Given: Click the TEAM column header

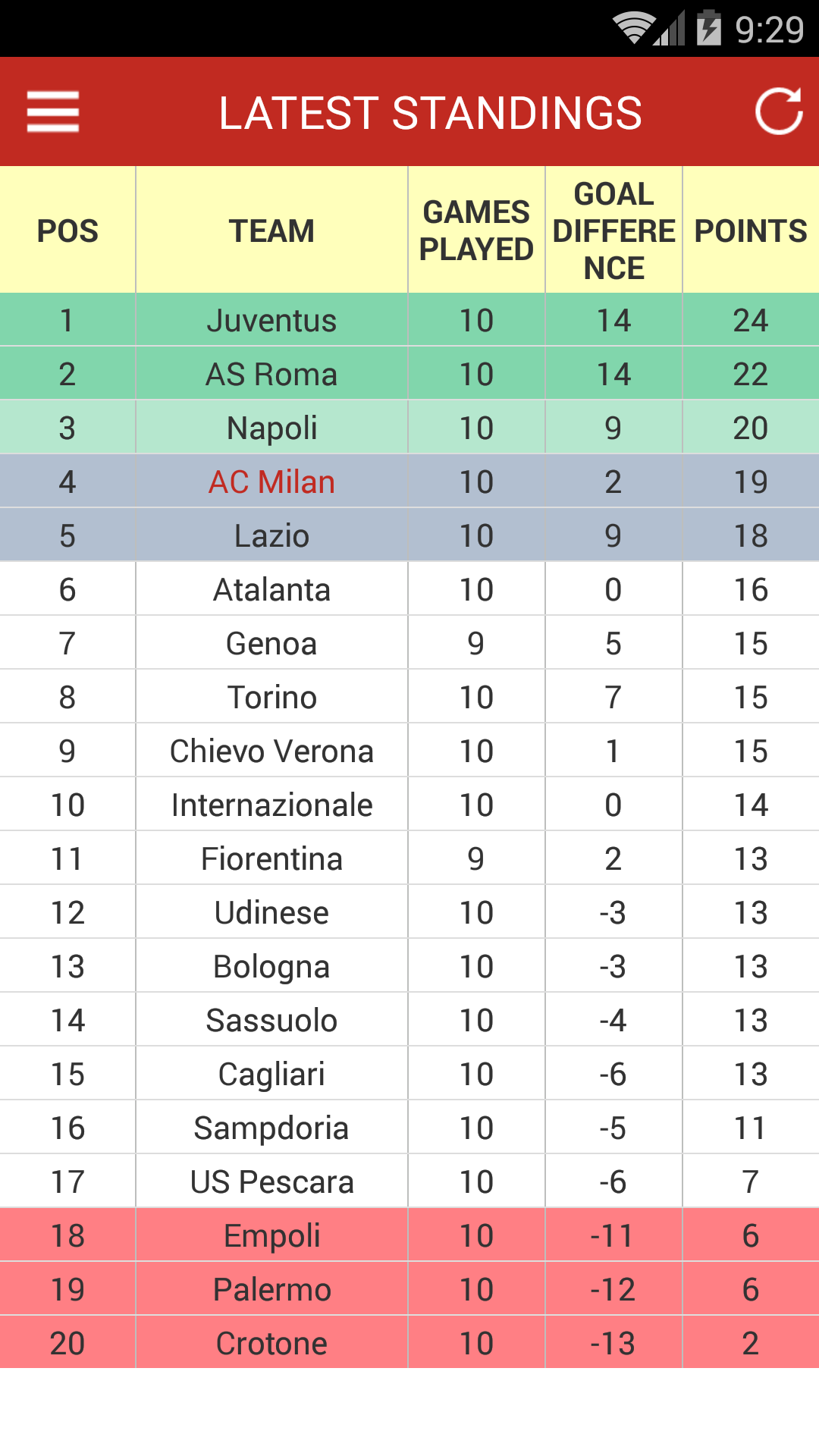Looking at the screenshot, I should pyautogui.click(x=271, y=231).
